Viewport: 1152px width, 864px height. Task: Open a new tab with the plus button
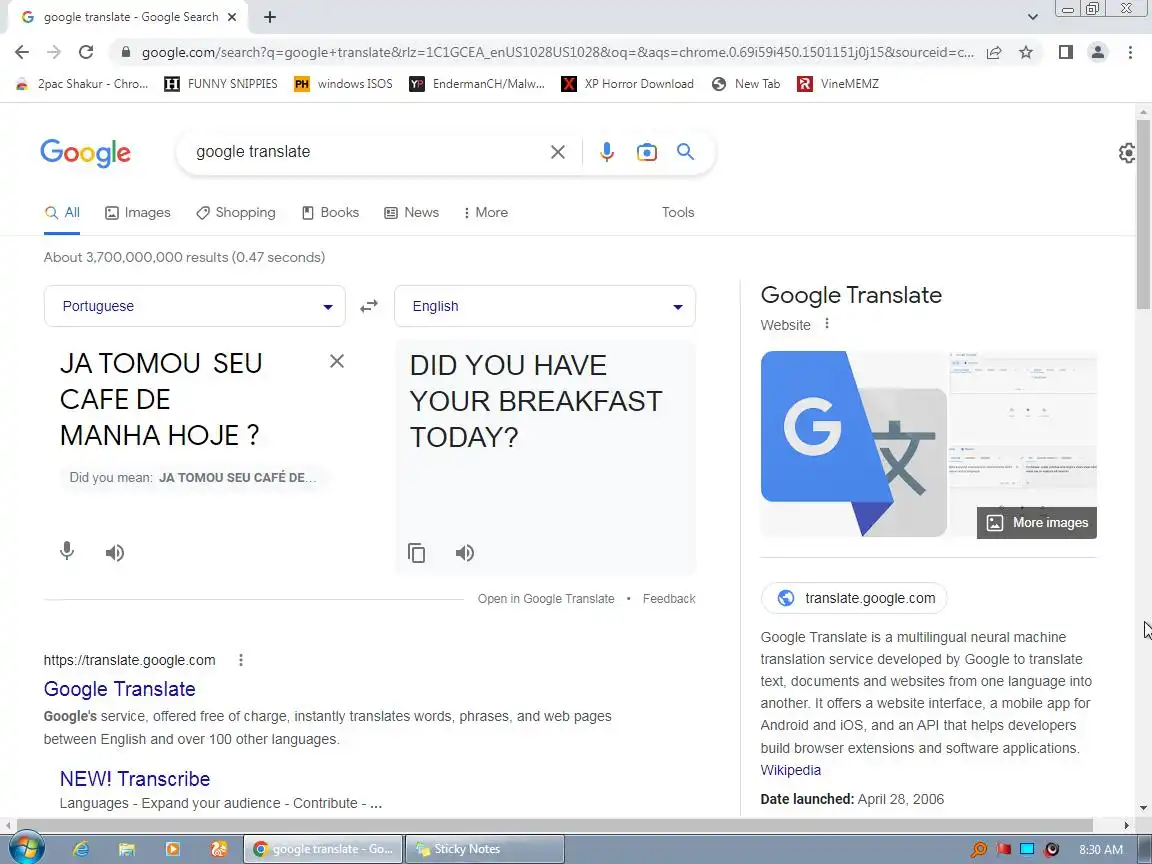(270, 17)
